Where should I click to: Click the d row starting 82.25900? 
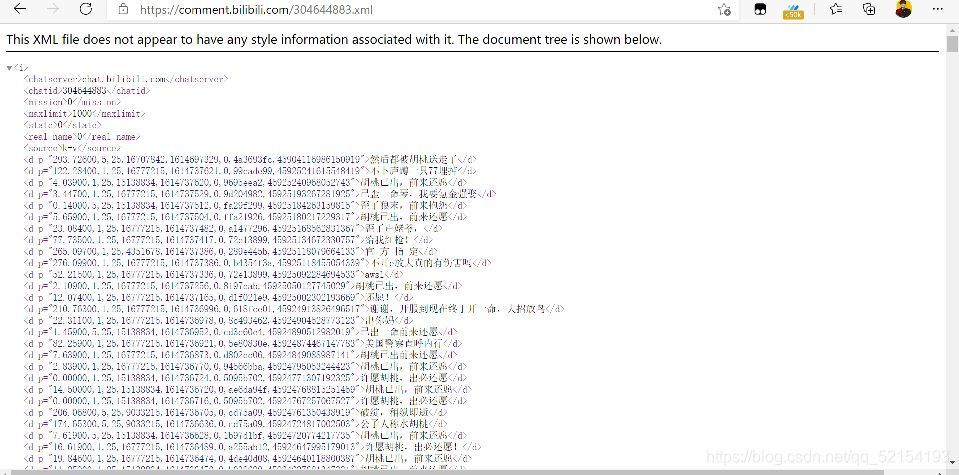click(x=243, y=344)
